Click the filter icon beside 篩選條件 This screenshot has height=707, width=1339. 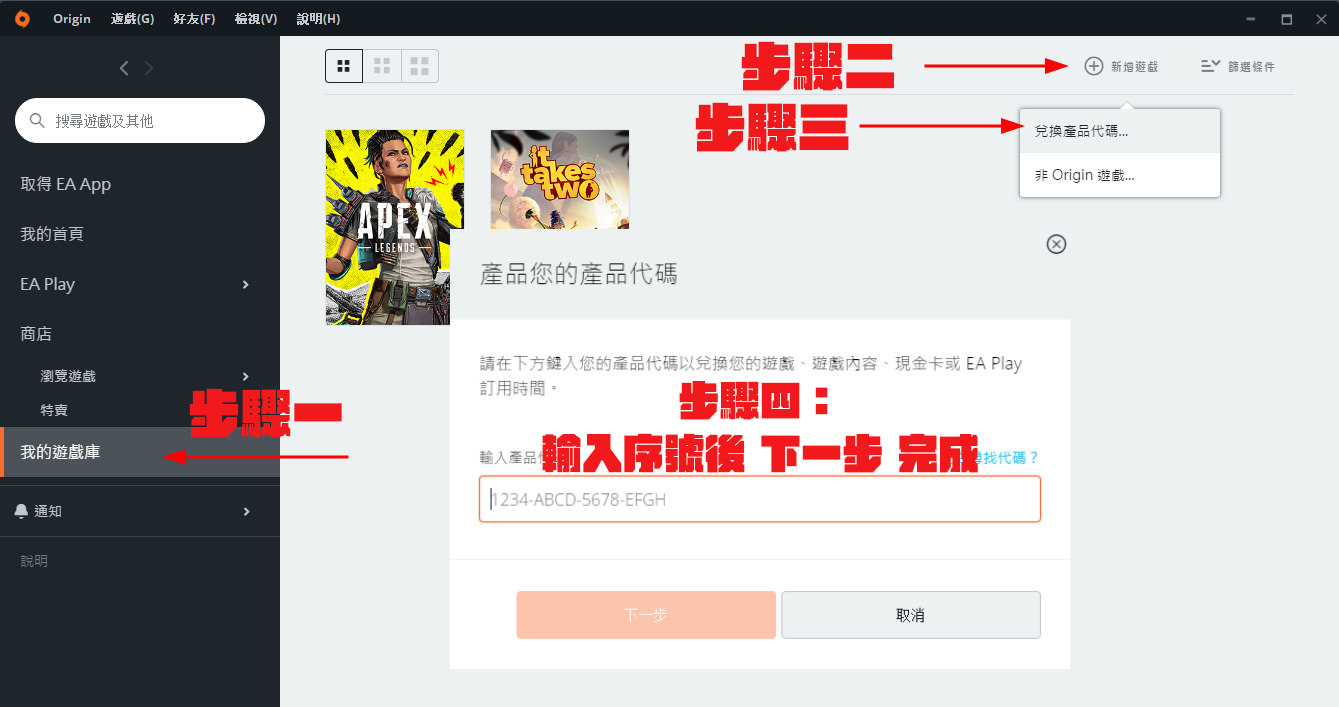(x=1210, y=66)
